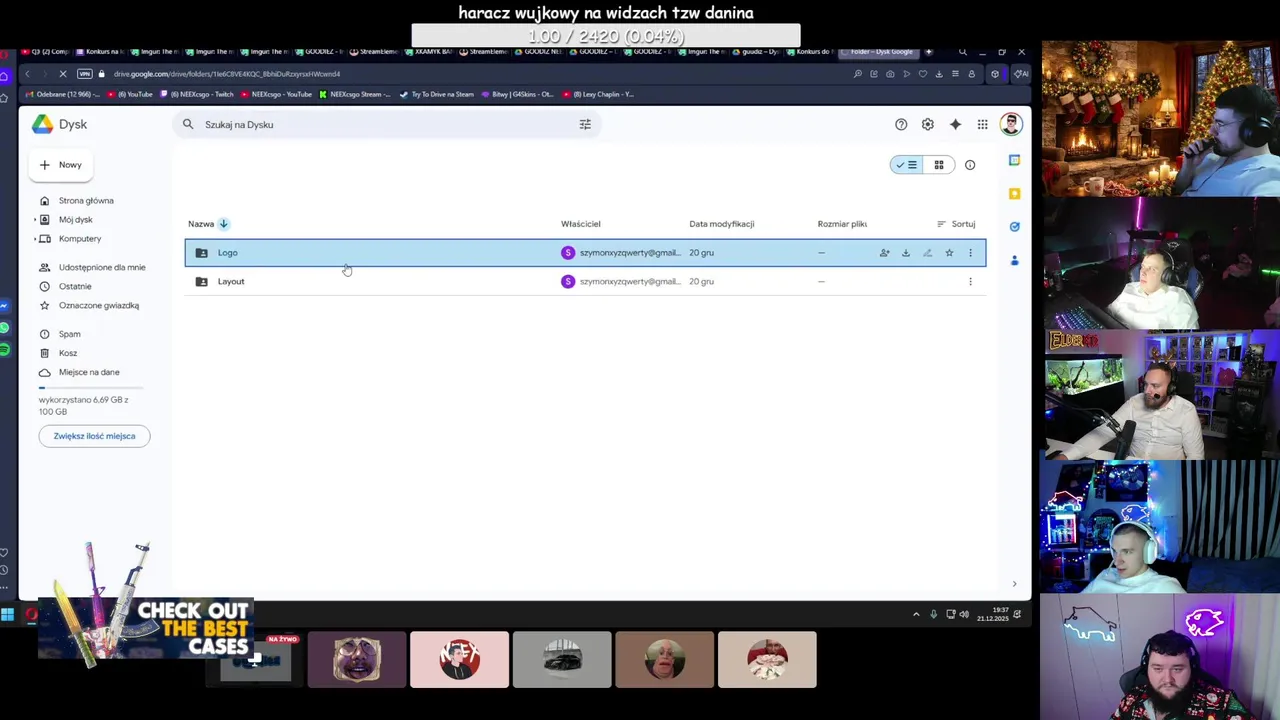Select the Layout folder row

tap(585, 281)
